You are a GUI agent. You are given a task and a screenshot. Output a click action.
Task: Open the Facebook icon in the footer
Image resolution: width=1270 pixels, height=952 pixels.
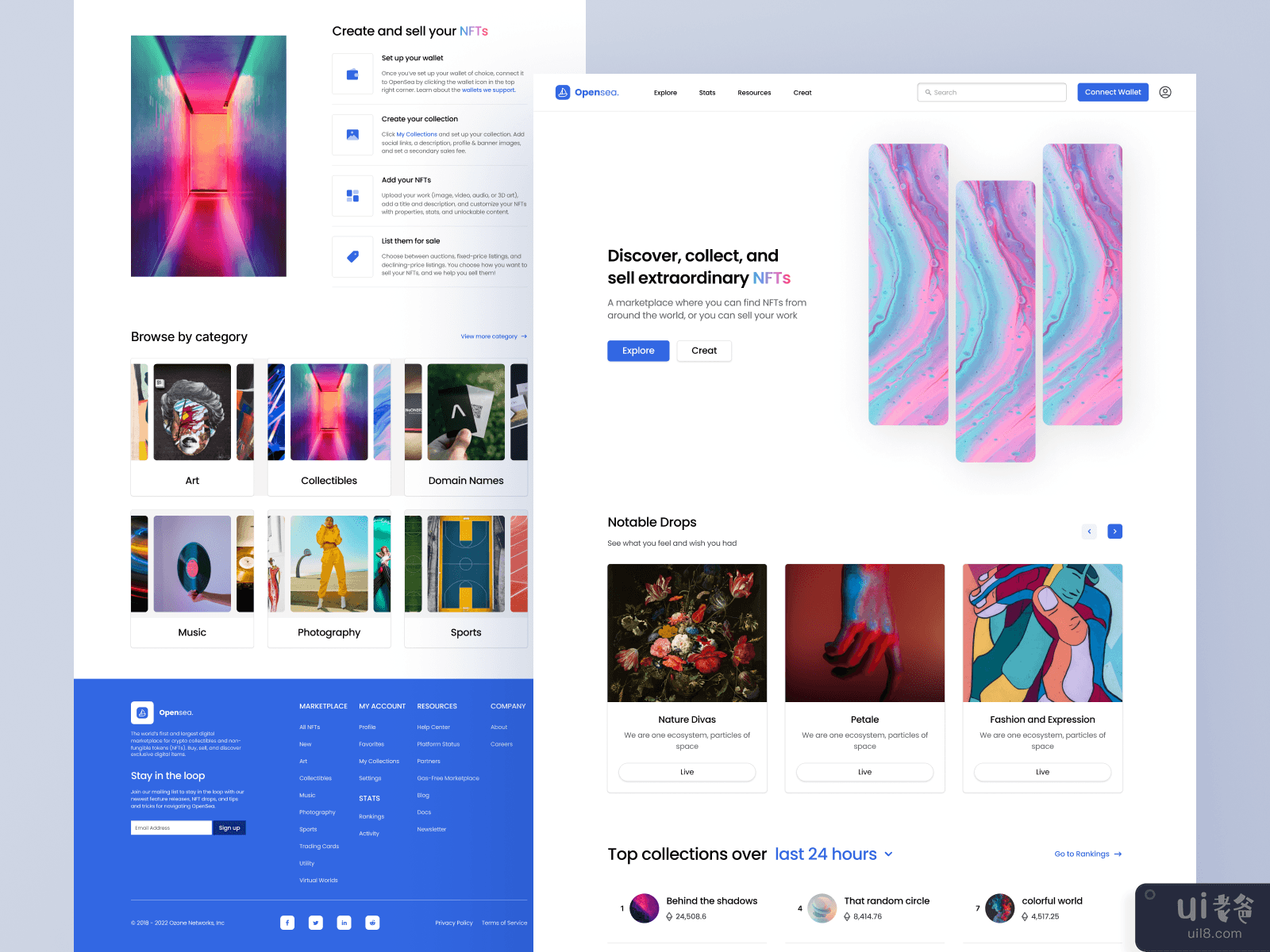click(287, 923)
